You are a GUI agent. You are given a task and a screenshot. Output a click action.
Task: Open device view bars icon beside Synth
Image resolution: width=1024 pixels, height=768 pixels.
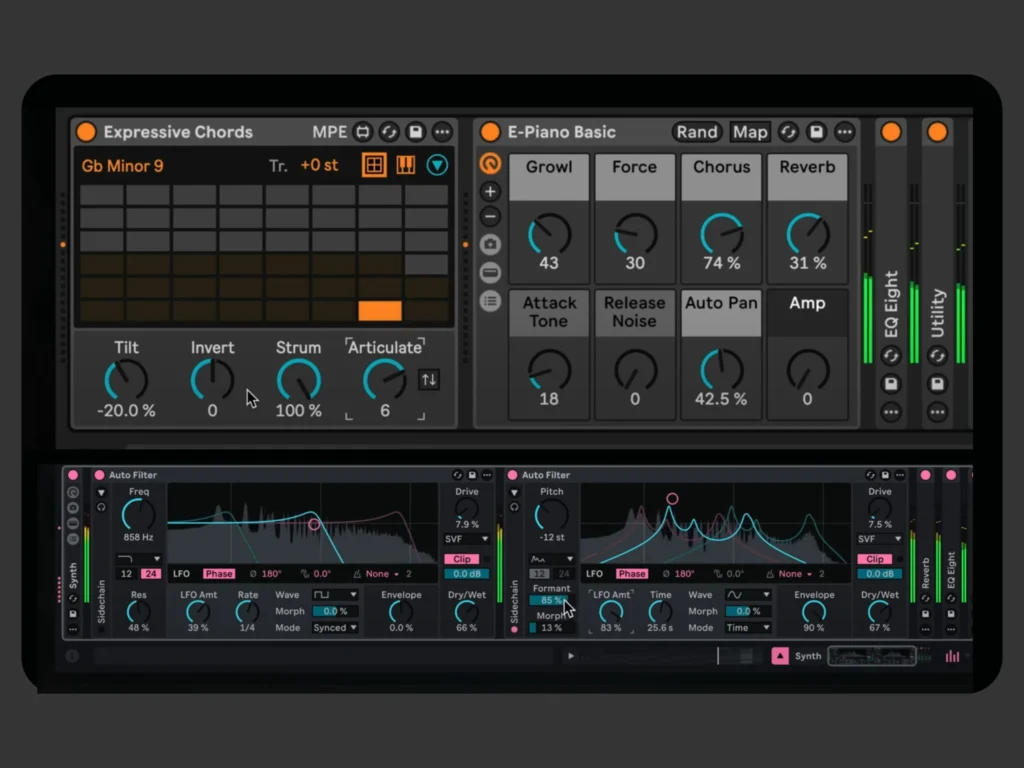[x=952, y=656]
